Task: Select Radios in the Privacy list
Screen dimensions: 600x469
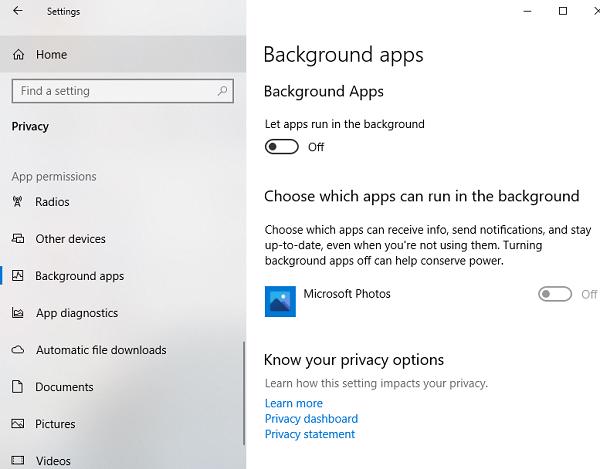Action: (123, 202)
